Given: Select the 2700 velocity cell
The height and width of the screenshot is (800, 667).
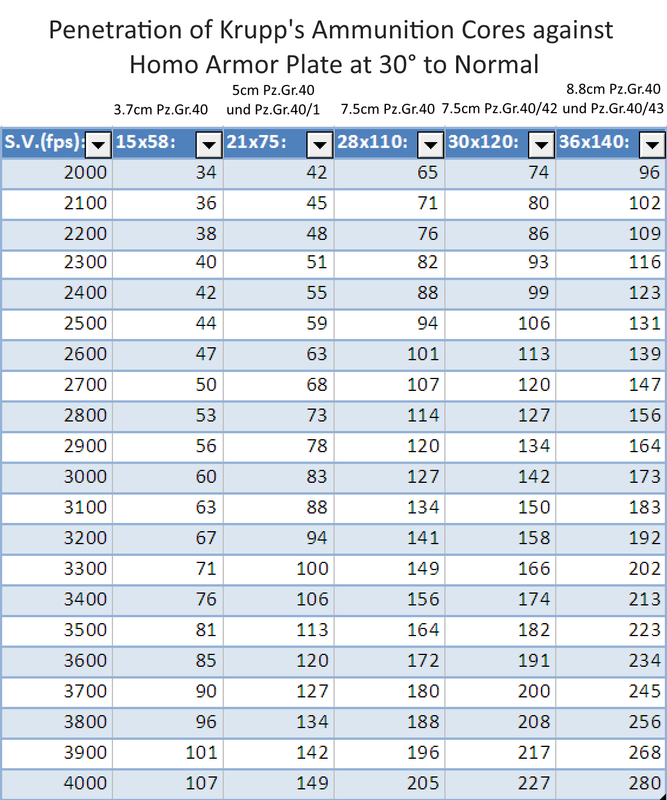Looking at the screenshot, I should (x=57, y=386).
